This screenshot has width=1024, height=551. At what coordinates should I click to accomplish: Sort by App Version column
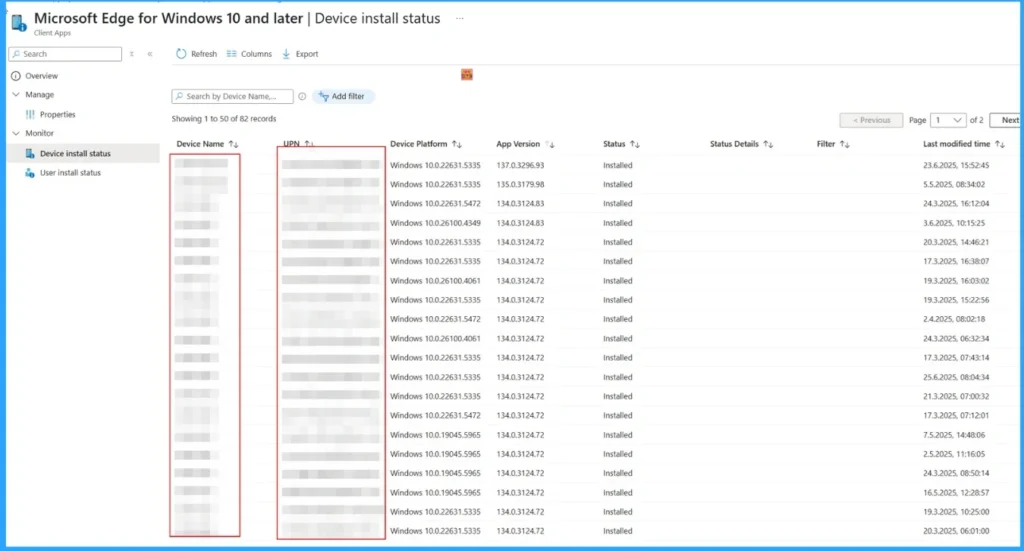tap(550, 144)
